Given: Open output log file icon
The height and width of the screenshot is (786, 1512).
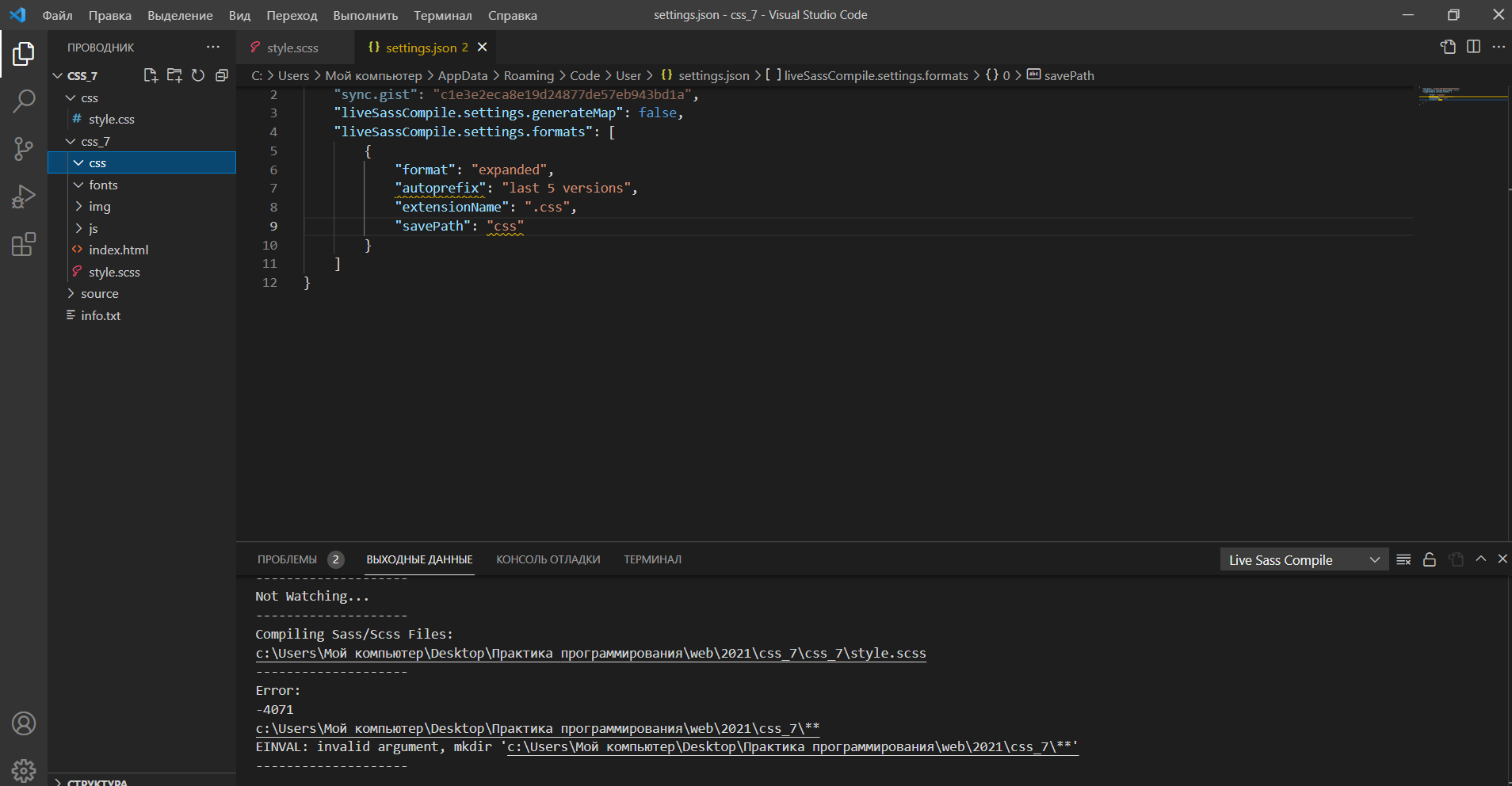Looking at the screenshot, I should pos(1456,559).
